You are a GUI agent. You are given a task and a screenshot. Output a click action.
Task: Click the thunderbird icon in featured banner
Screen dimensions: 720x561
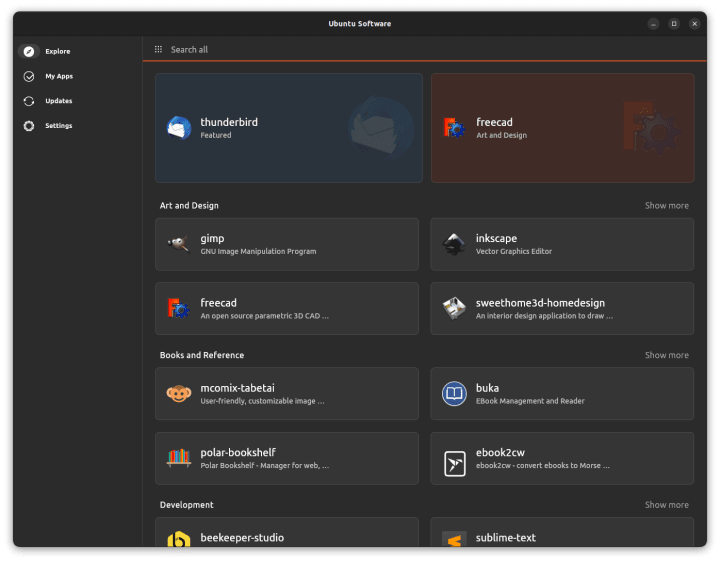coord(179,128)
